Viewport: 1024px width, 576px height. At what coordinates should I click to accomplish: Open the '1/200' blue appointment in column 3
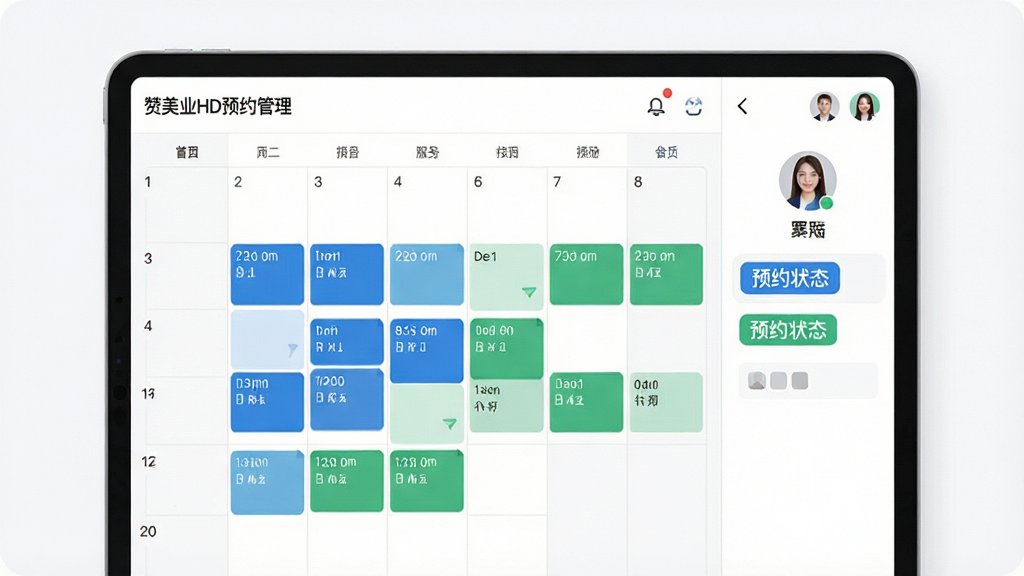point(347,400)
